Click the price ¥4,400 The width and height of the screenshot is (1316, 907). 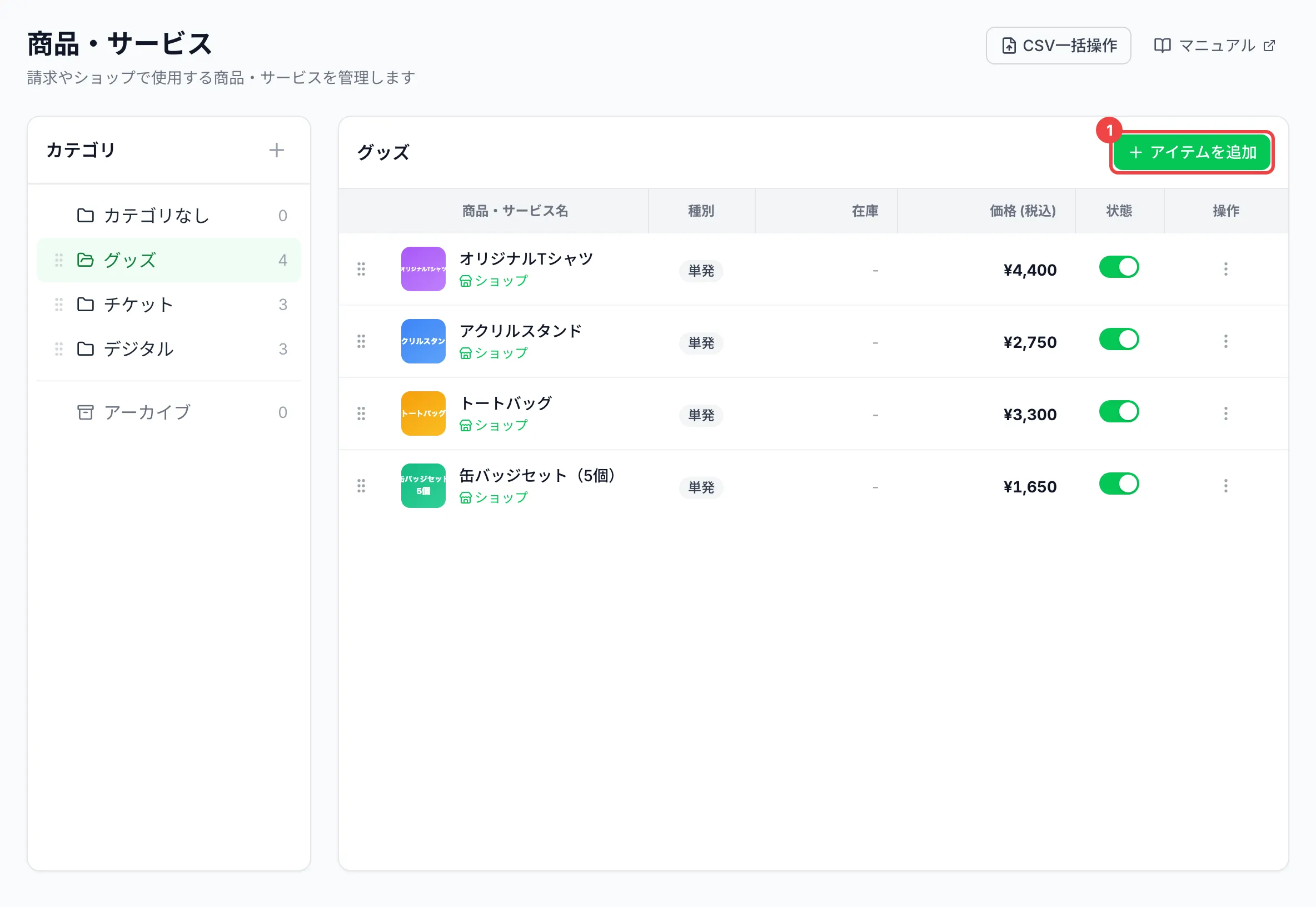point(1030,270)
